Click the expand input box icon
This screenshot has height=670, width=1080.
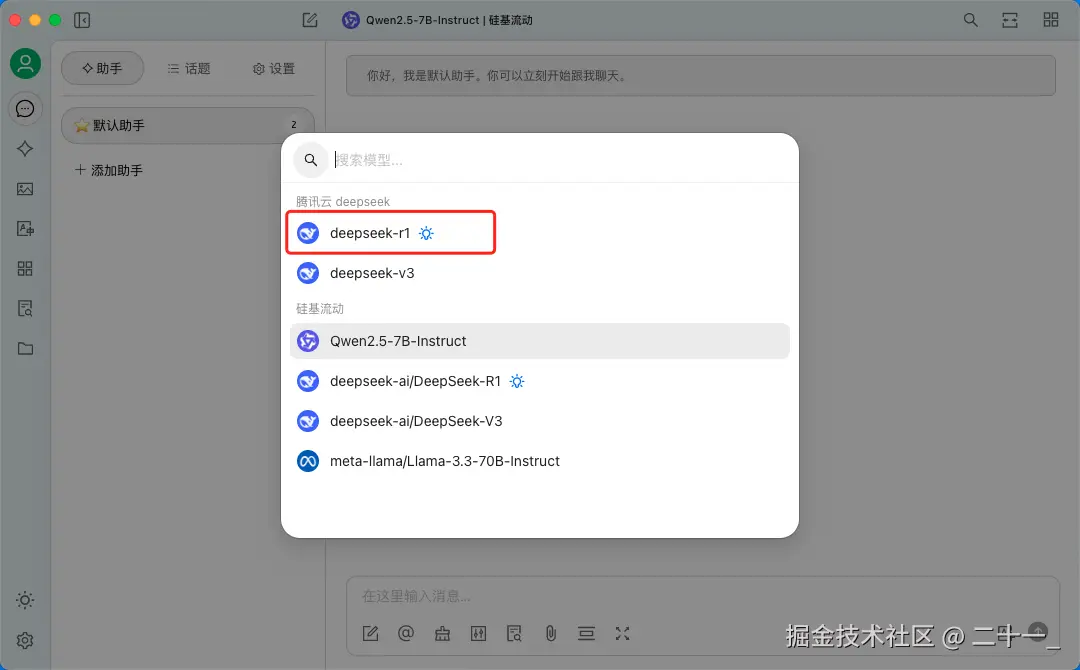point(623,634)
